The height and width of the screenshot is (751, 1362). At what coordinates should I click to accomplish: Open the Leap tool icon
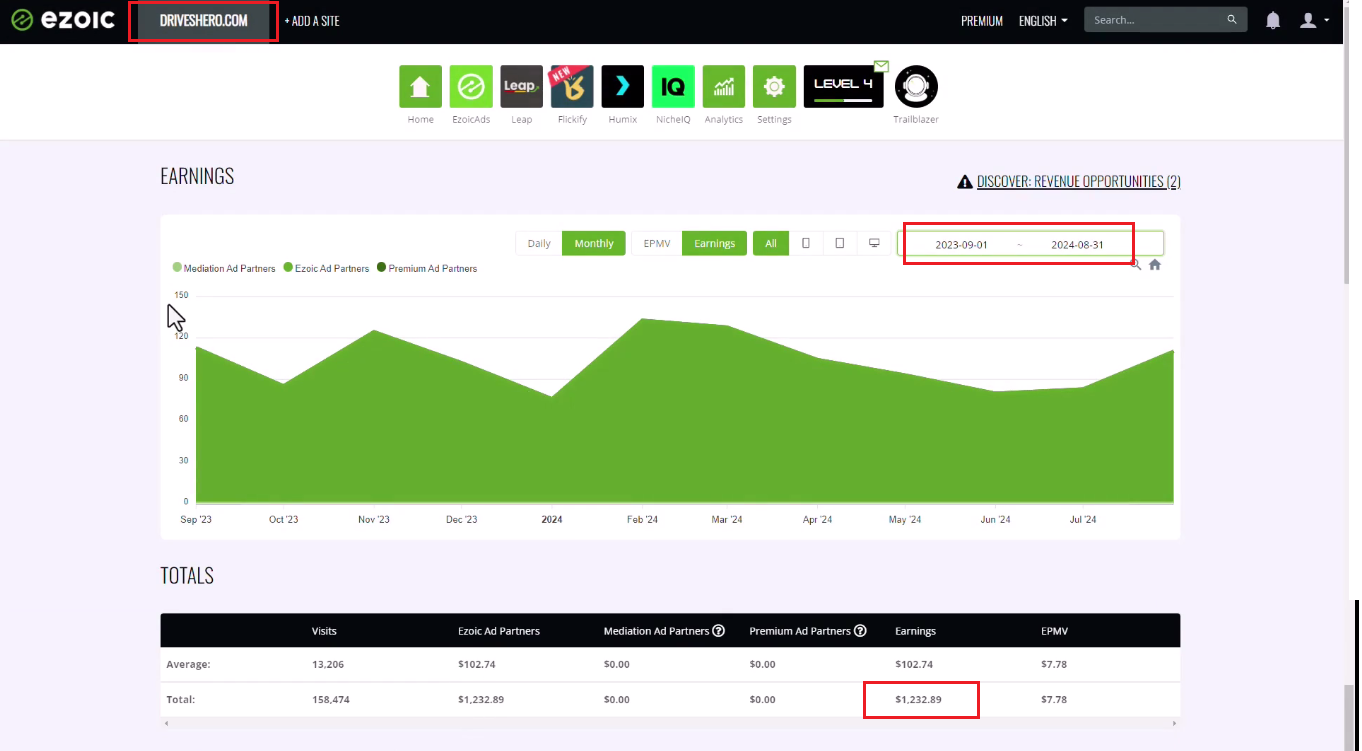[x=521, y=87]
